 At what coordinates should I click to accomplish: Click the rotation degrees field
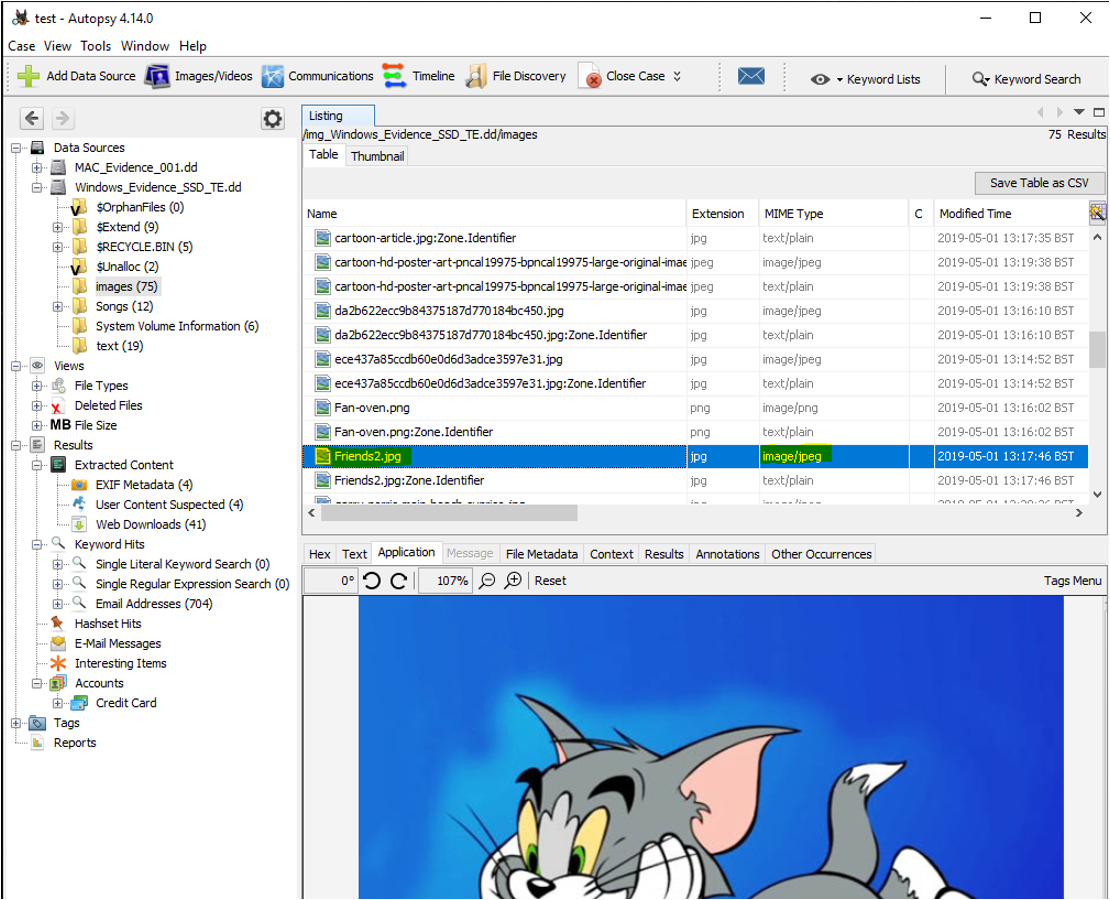332,581
